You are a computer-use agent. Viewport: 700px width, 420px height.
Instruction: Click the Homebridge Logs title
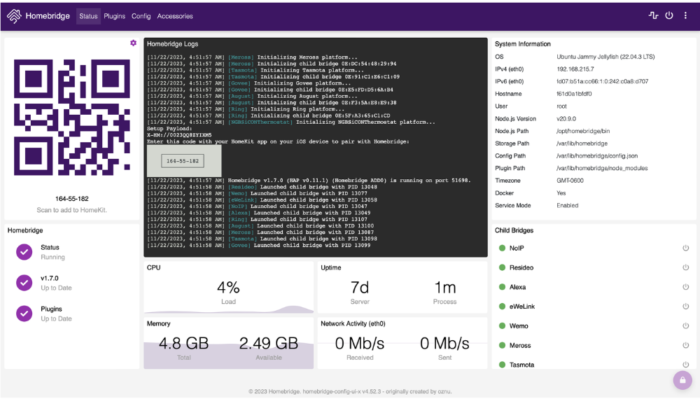[x=172, y=44]
